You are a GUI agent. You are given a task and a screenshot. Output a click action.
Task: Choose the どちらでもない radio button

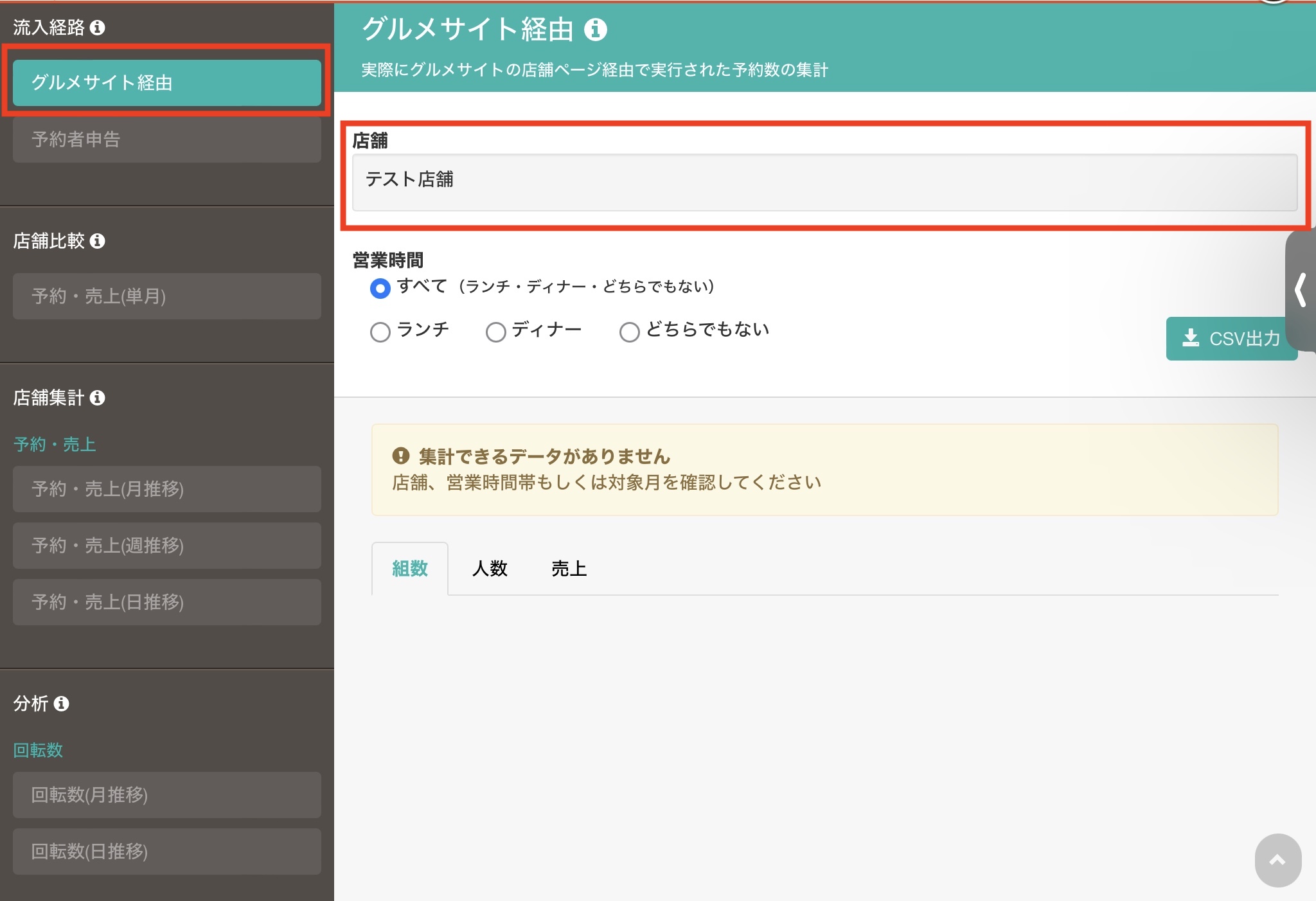630,332
